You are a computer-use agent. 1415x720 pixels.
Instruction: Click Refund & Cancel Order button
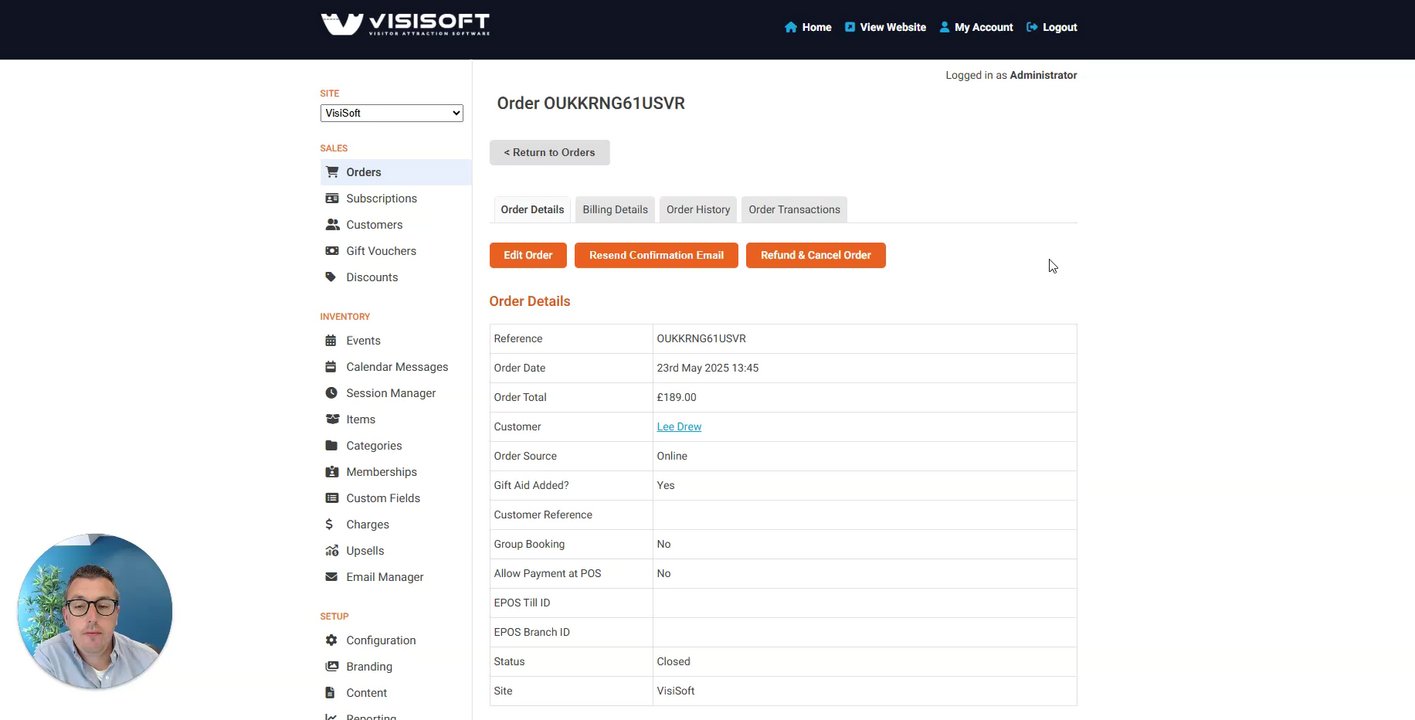point(816,255)
